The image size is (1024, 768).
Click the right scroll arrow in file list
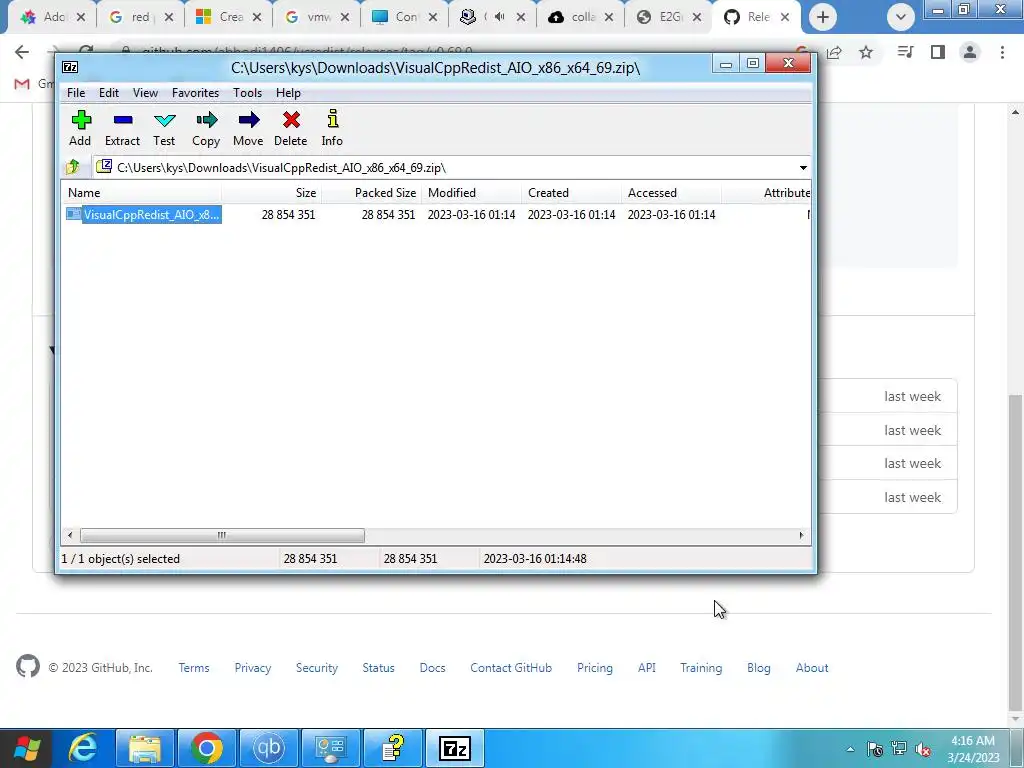point(801,536)
